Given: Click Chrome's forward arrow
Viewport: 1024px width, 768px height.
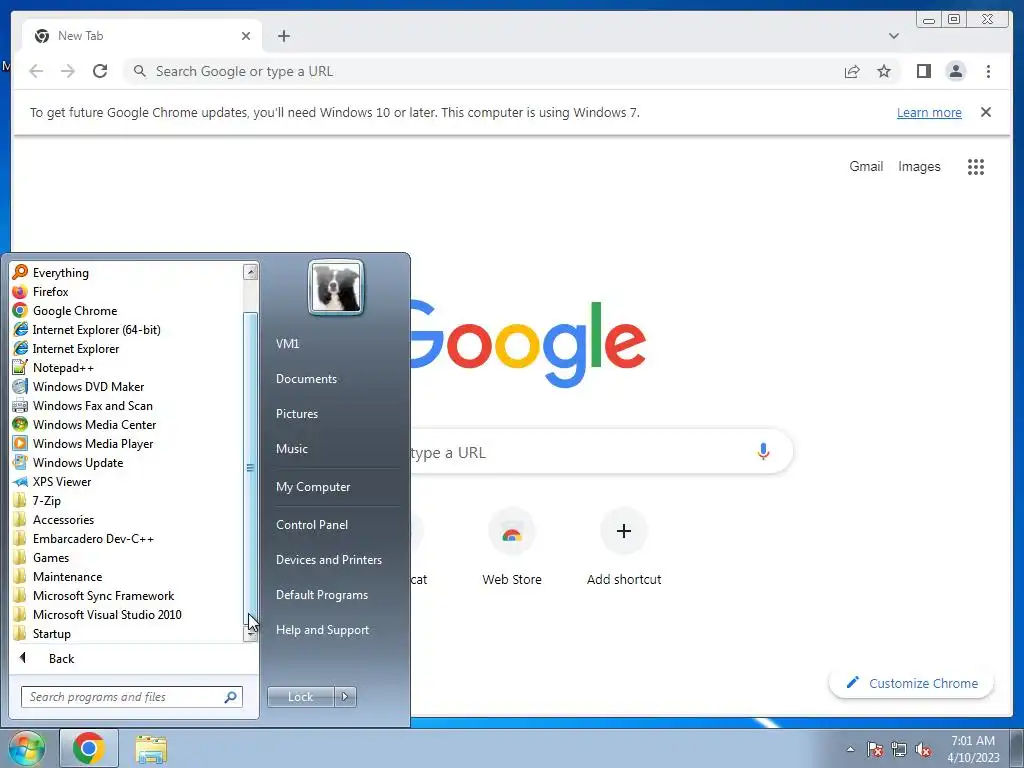Looking at the screenshot, I should click(68, 71).
